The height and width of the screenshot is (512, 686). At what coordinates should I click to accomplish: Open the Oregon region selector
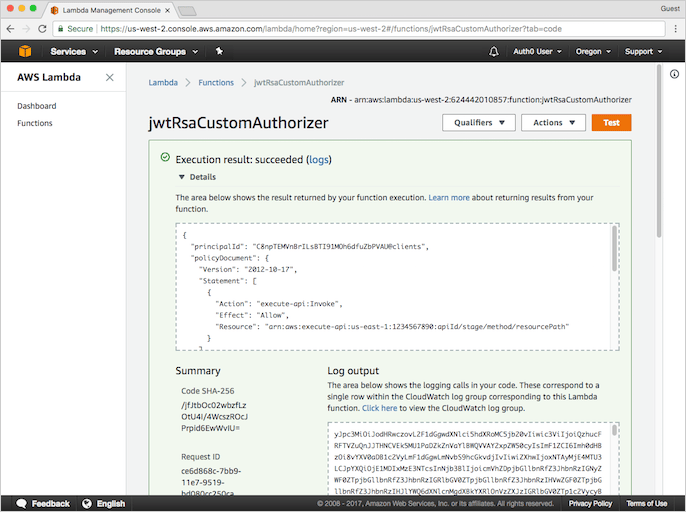(x=593, y=52)
